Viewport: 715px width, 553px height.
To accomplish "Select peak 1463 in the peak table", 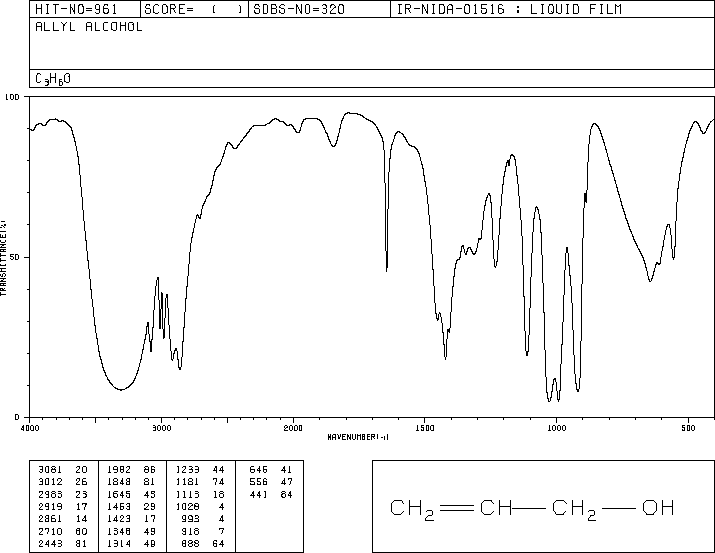I will (119, 506).
